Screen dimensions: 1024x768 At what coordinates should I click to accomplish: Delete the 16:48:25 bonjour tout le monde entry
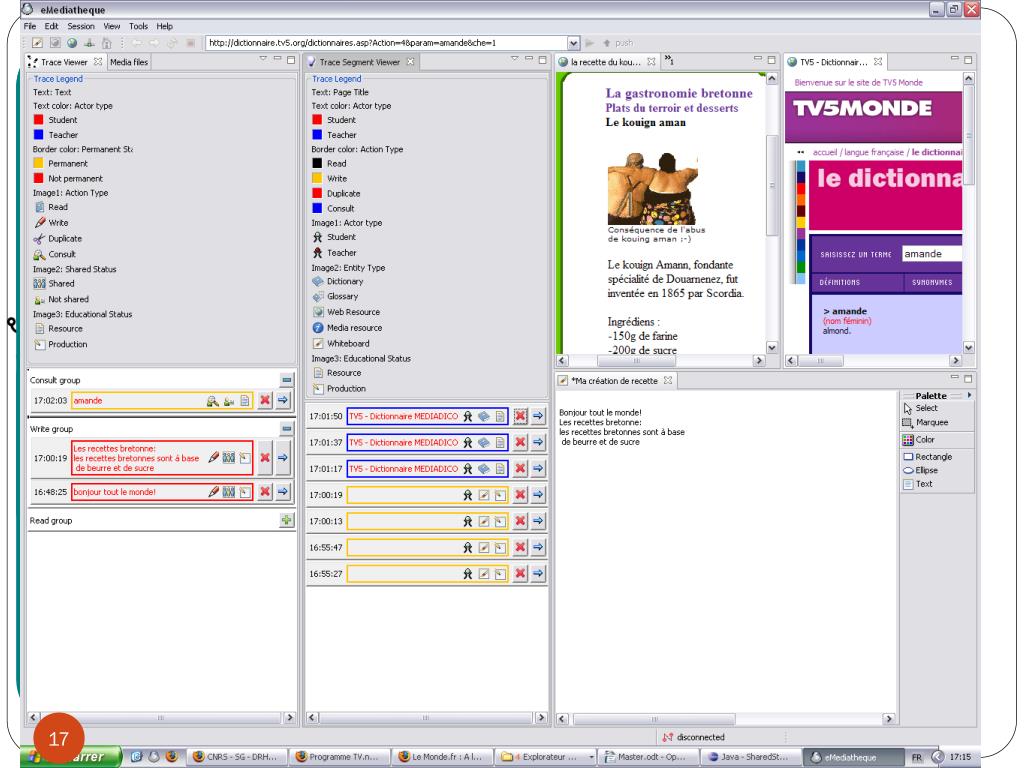[x=264, y=492]
